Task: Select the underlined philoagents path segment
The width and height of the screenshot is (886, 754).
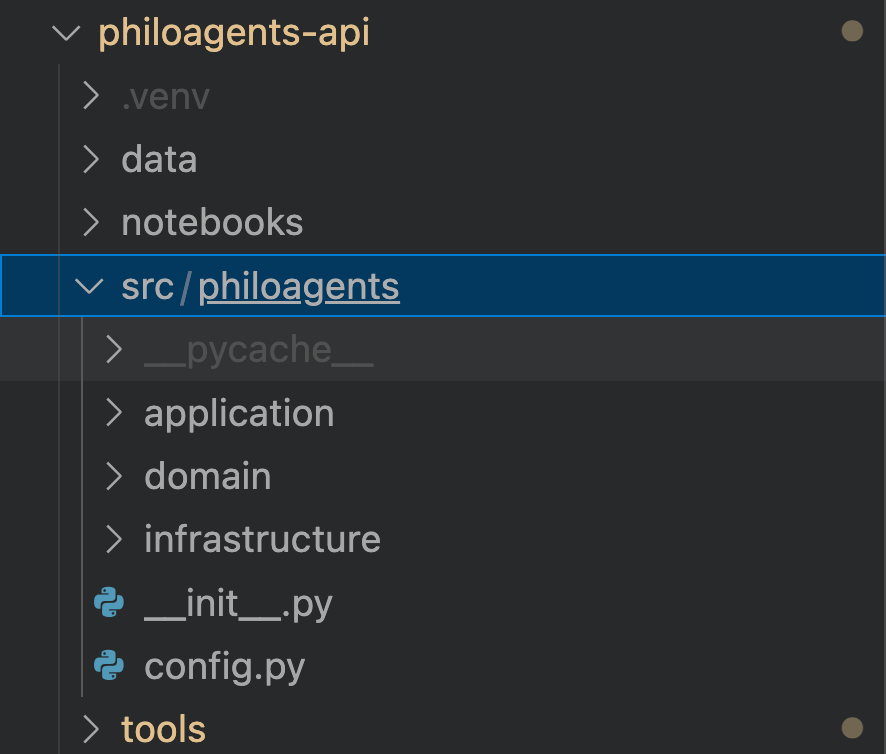Action: point(299,287)
